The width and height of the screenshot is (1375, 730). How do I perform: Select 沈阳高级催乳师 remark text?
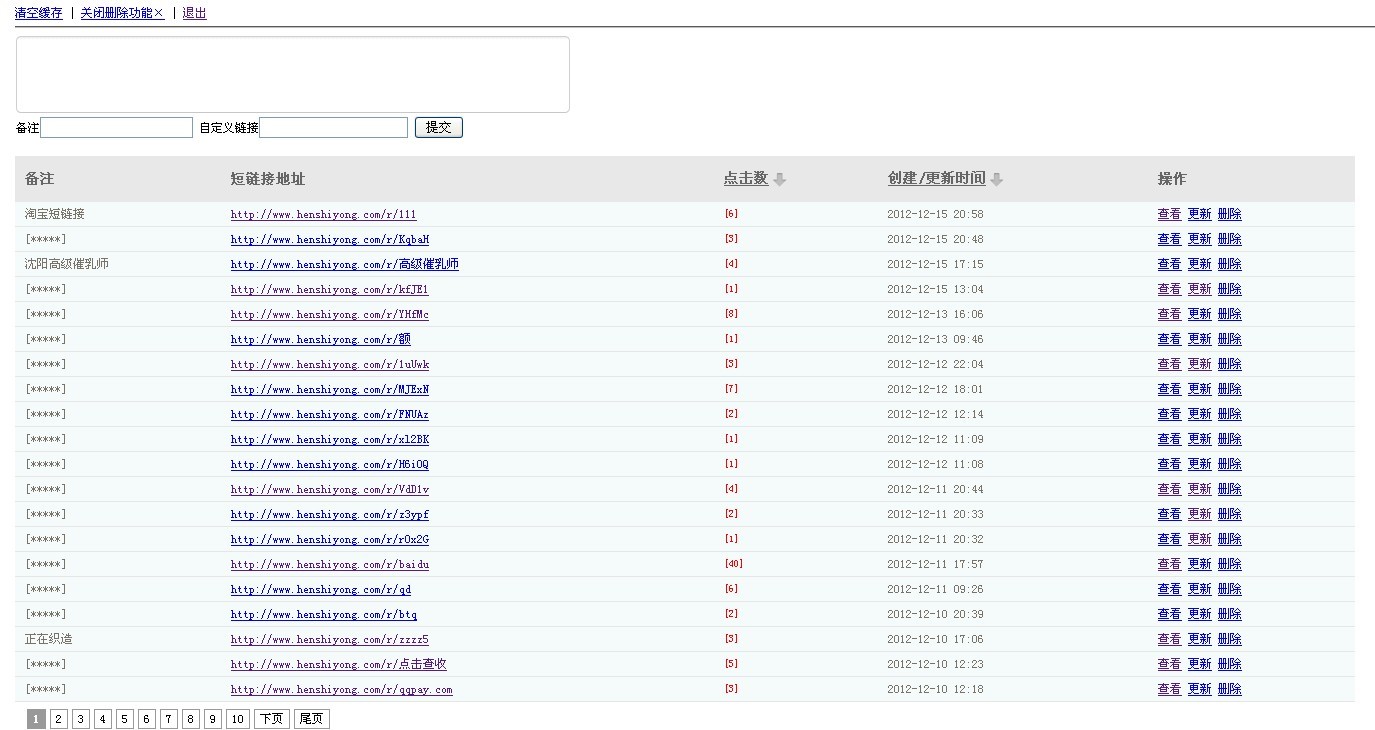click(x=67, y=264)
